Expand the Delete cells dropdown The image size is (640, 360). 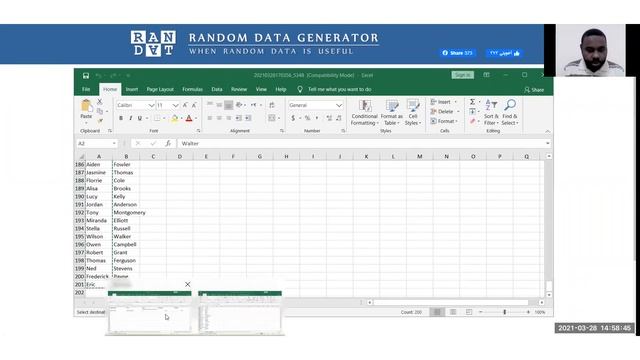[x=458, y=111]
